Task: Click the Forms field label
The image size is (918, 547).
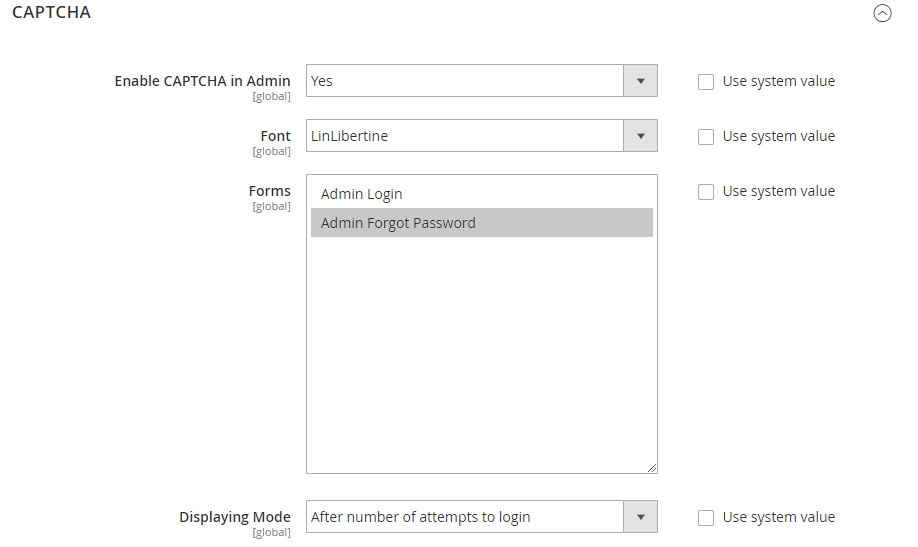Action: click(269, 191)
